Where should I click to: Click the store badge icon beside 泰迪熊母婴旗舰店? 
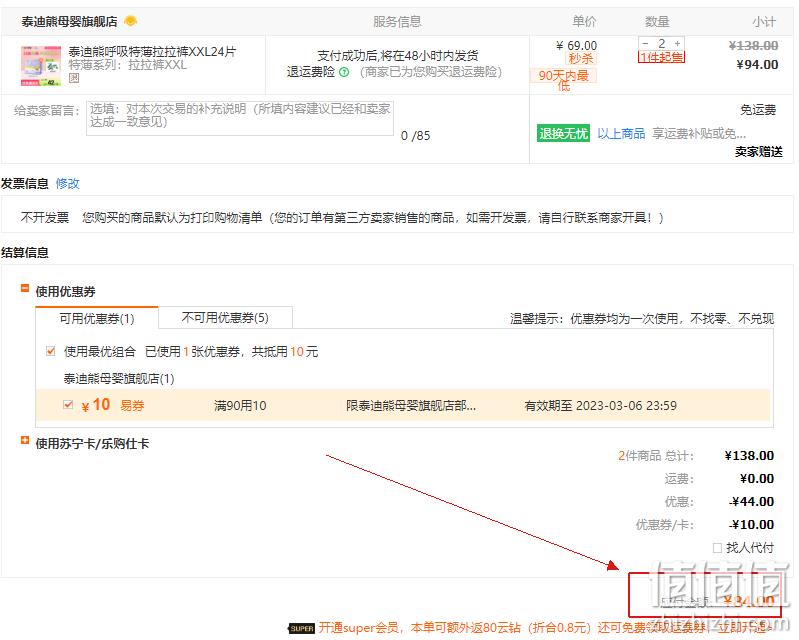tap(130, 21)
